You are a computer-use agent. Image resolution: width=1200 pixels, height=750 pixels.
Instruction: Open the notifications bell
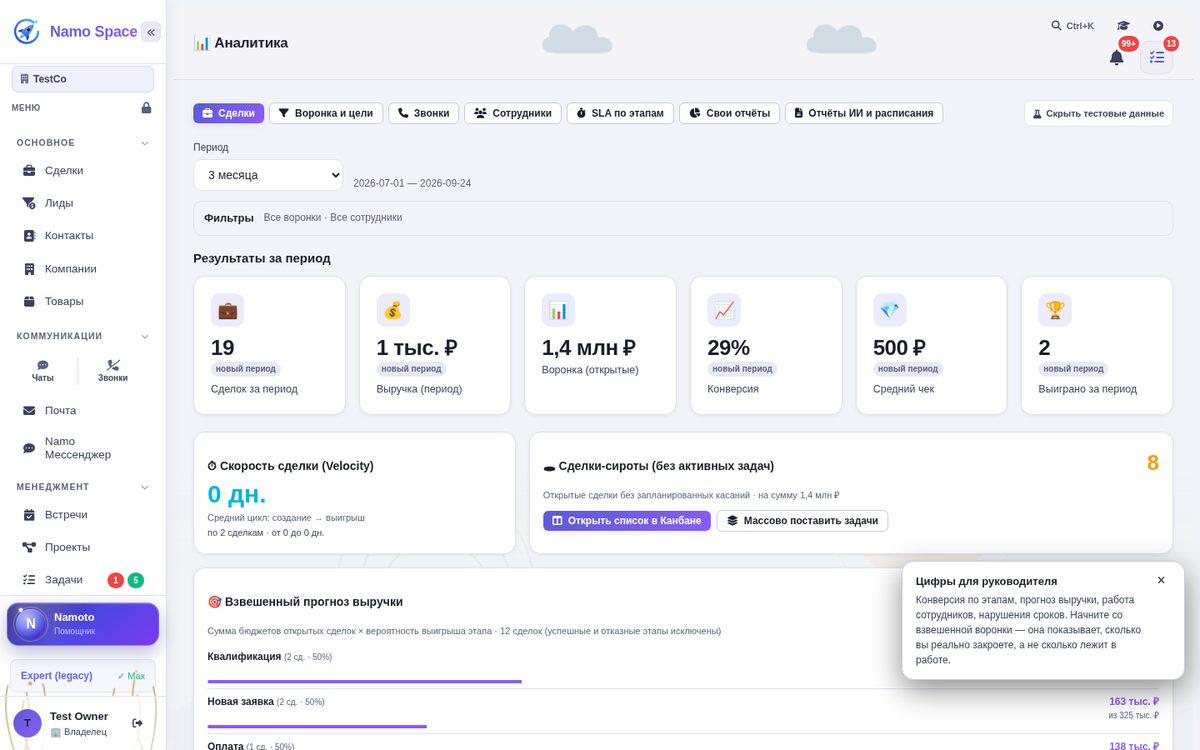tap(1117, 58)
